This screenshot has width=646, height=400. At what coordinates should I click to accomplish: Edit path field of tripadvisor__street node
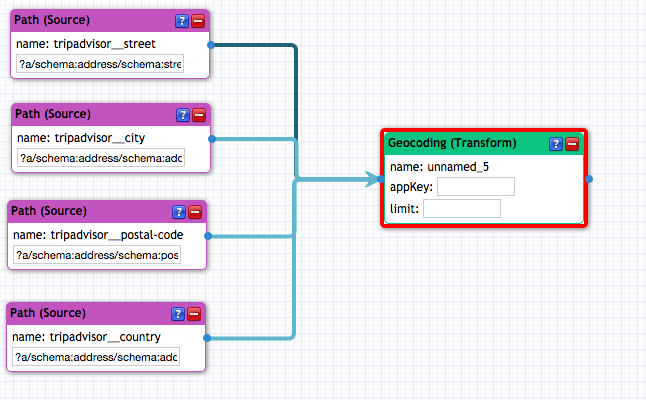pyautogui.click(x=100, y=64)
